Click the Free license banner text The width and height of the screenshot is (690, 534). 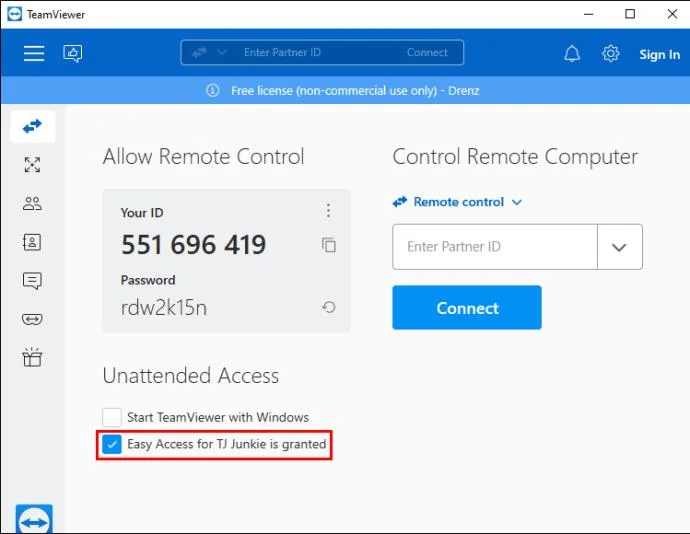coord(355,91)
